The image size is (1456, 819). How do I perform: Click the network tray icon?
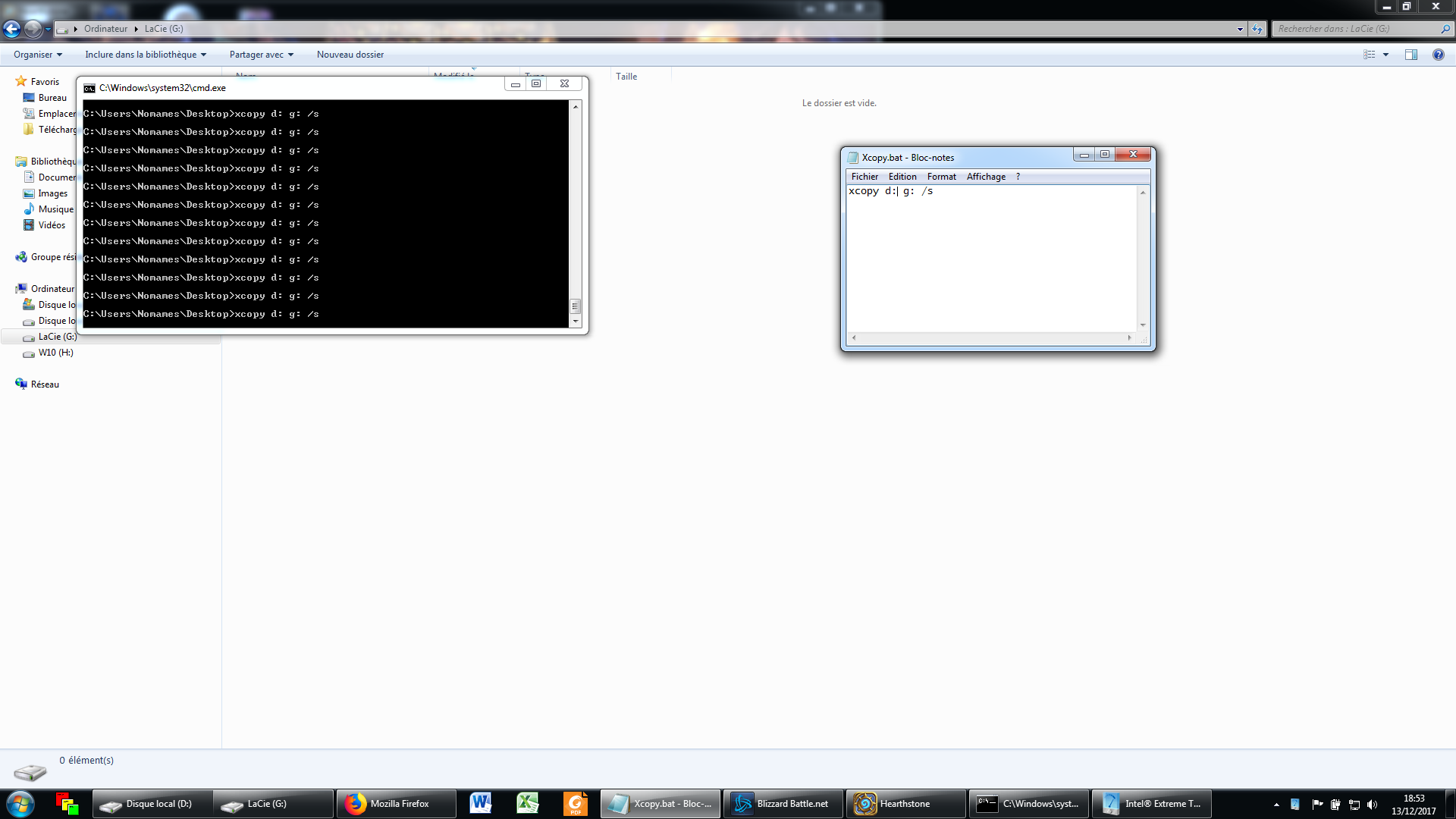pyautogui.click(x=1354, y=805)
